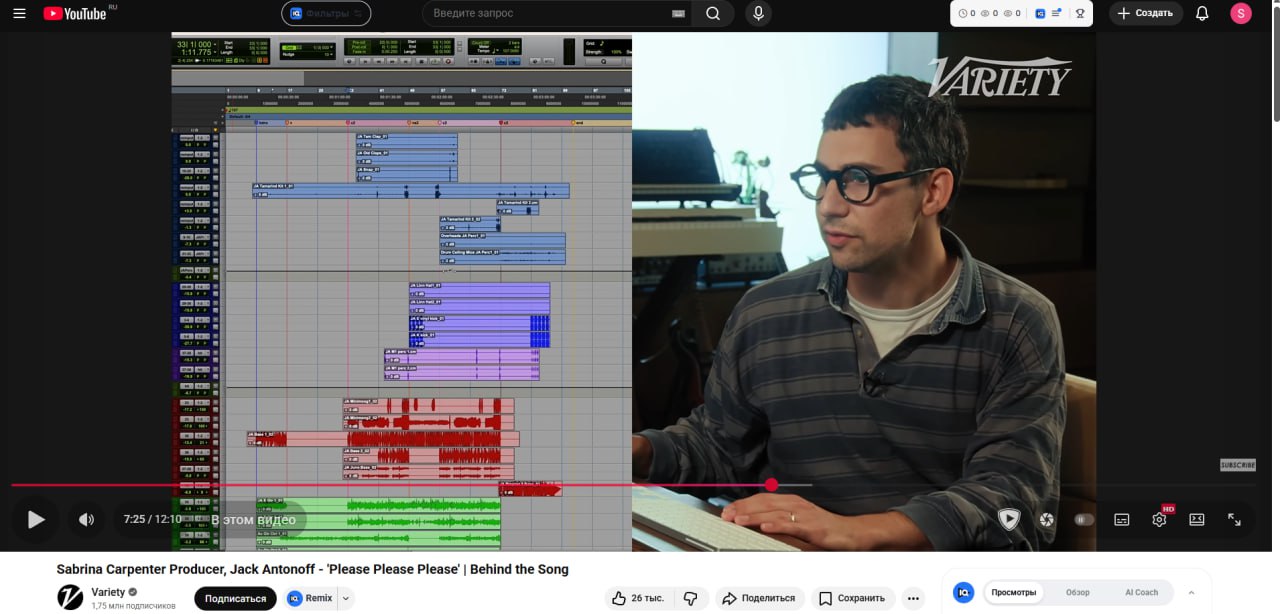
Task: Click the search magnifier button
Action: click(x=712, y=14)
